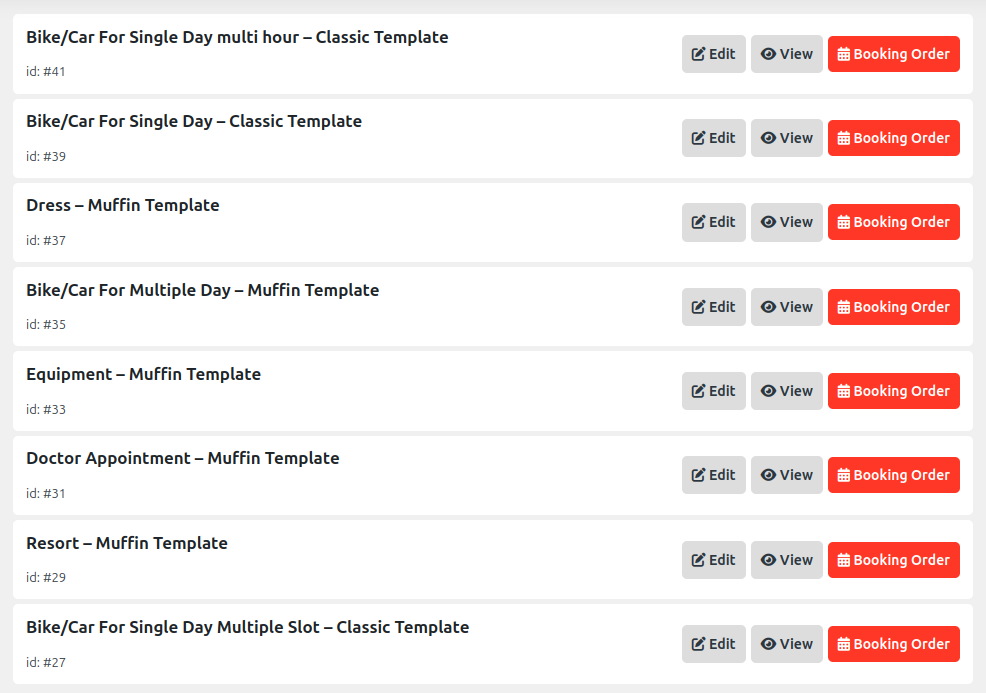Click calendar icon in Dress row's Booking Order
The height and width of the screenshot is (693, 986).
click(x=843, y=222)
